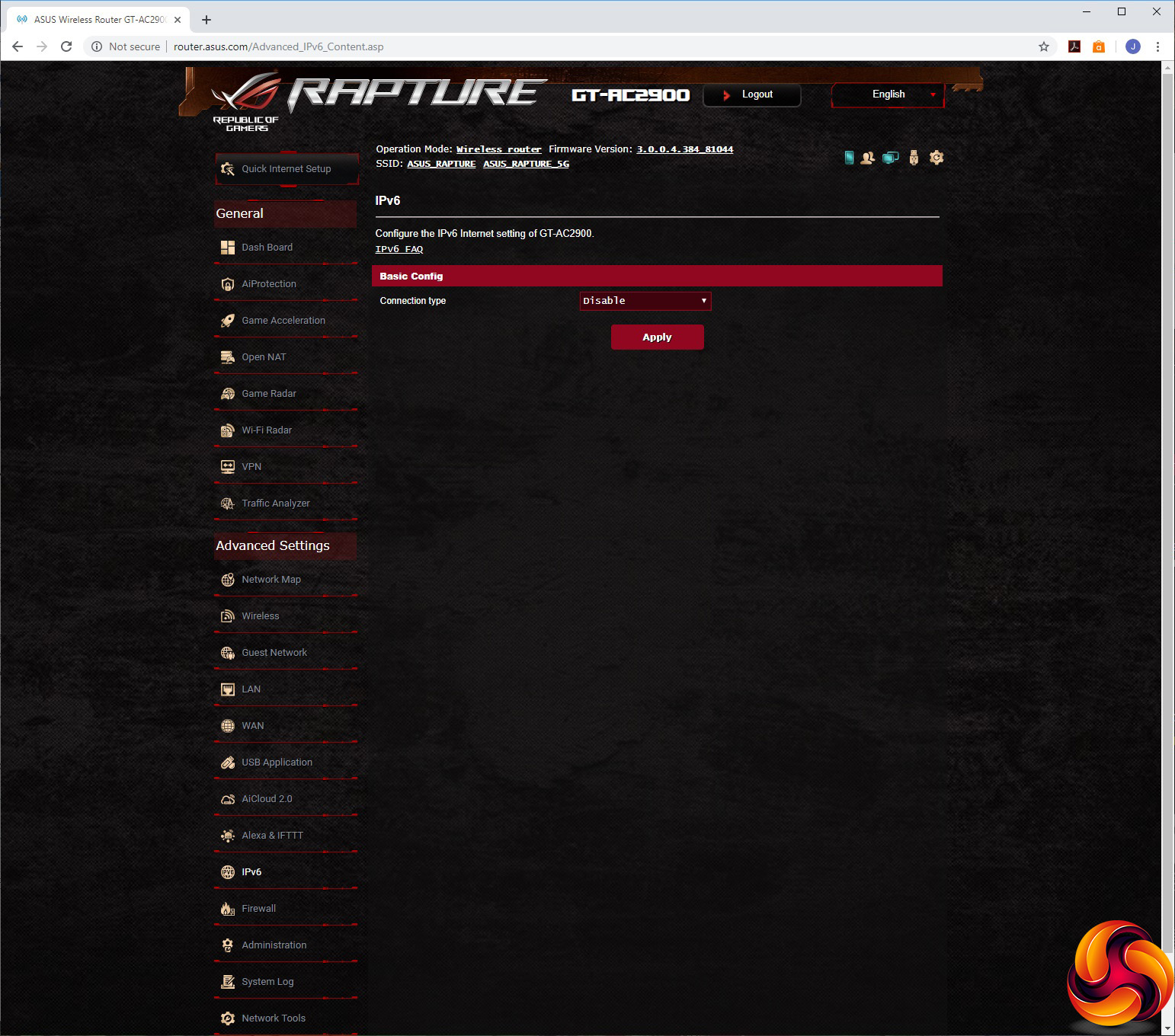Reload the page with browser refresh button
The image size is (1175, 1036).
[66, 46]
